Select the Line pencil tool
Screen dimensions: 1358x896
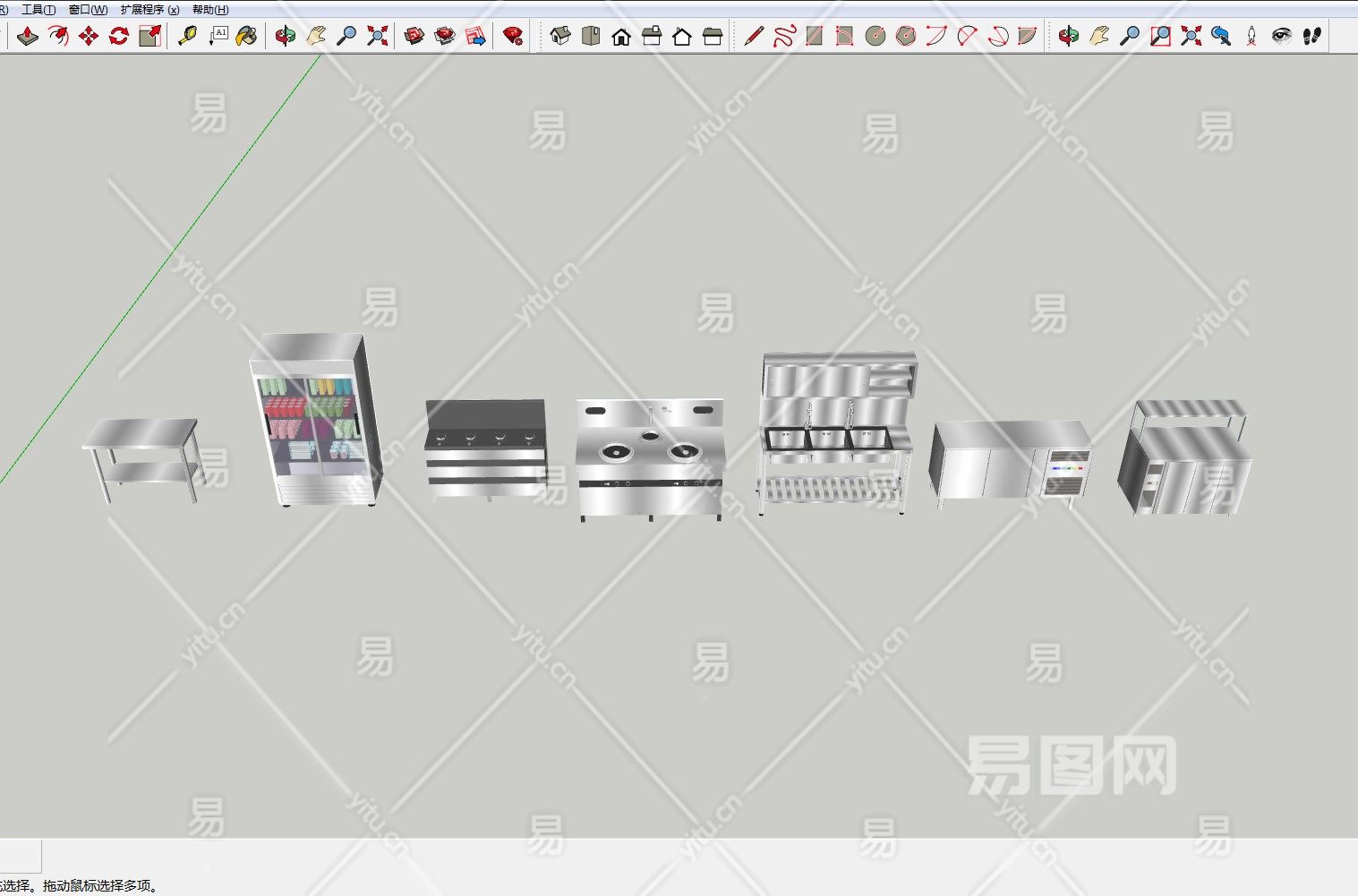coord(754,36)
